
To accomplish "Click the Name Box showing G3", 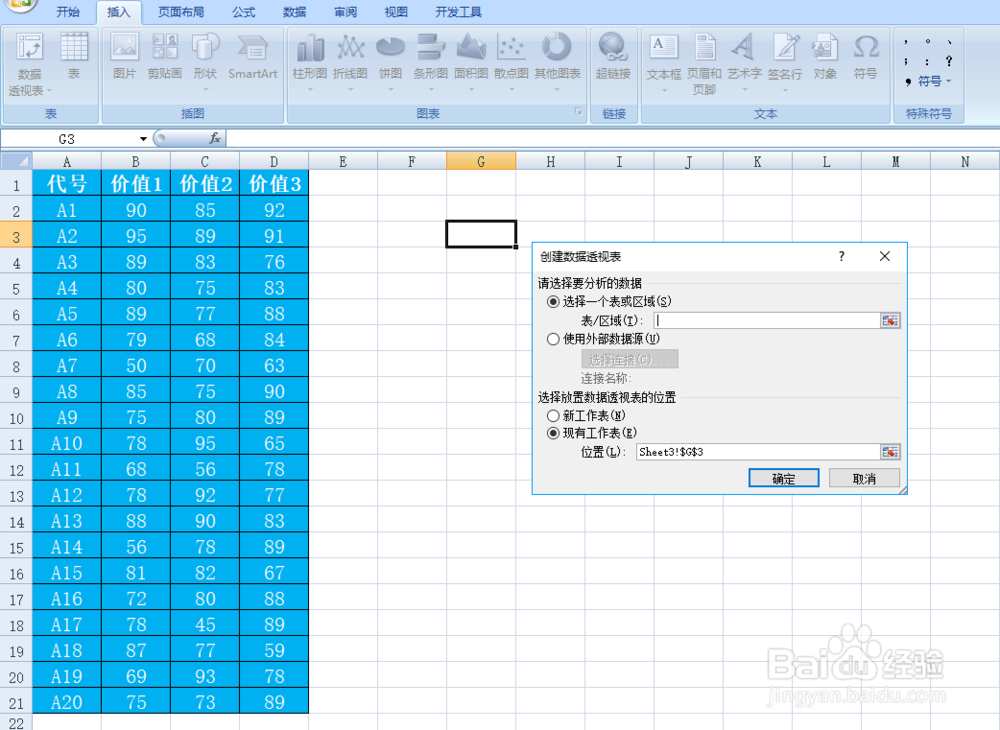I will tap(67, 139).
